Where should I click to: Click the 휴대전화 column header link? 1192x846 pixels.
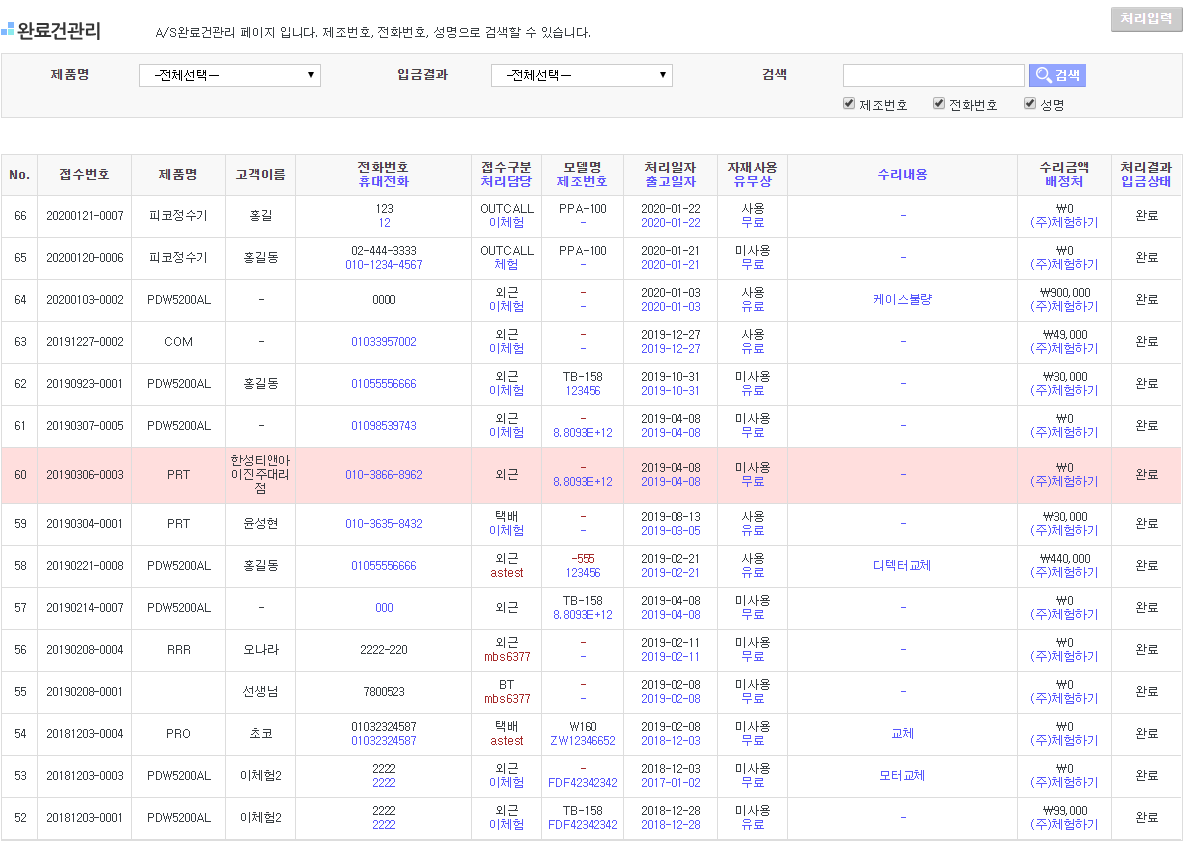383,182
